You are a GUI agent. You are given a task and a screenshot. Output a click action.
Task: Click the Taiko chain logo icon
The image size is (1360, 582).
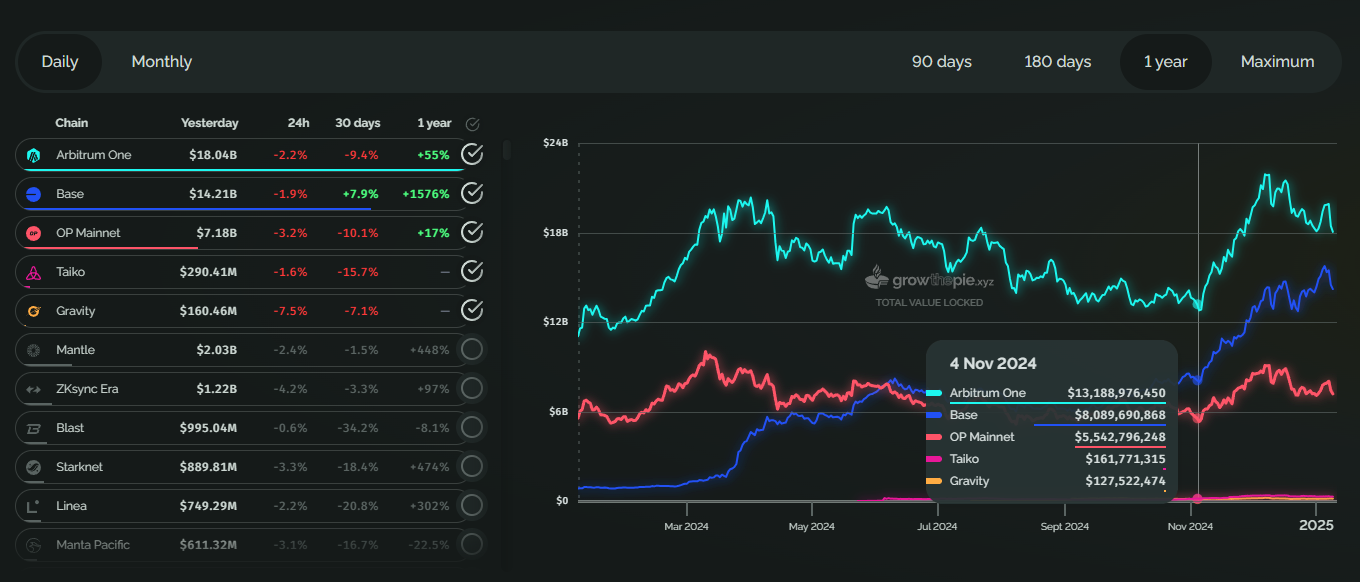point(33,272)
